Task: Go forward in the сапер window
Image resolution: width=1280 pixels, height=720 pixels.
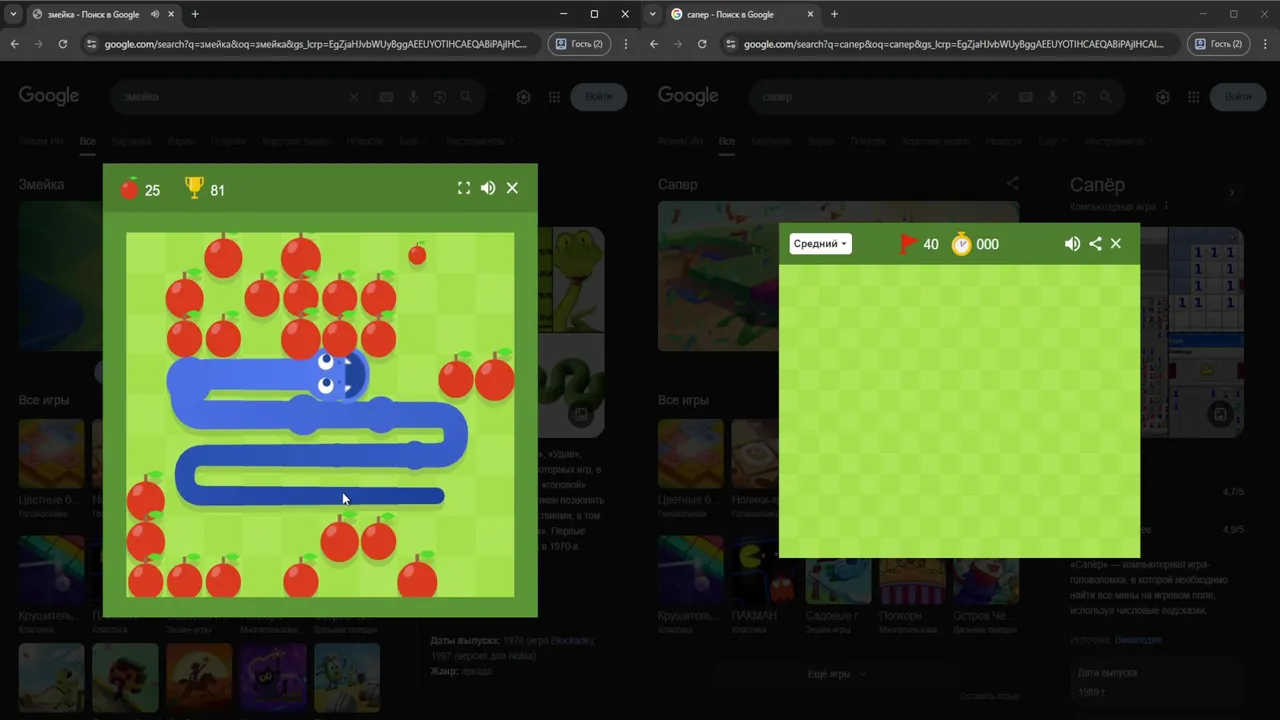Action: [677, 44]
